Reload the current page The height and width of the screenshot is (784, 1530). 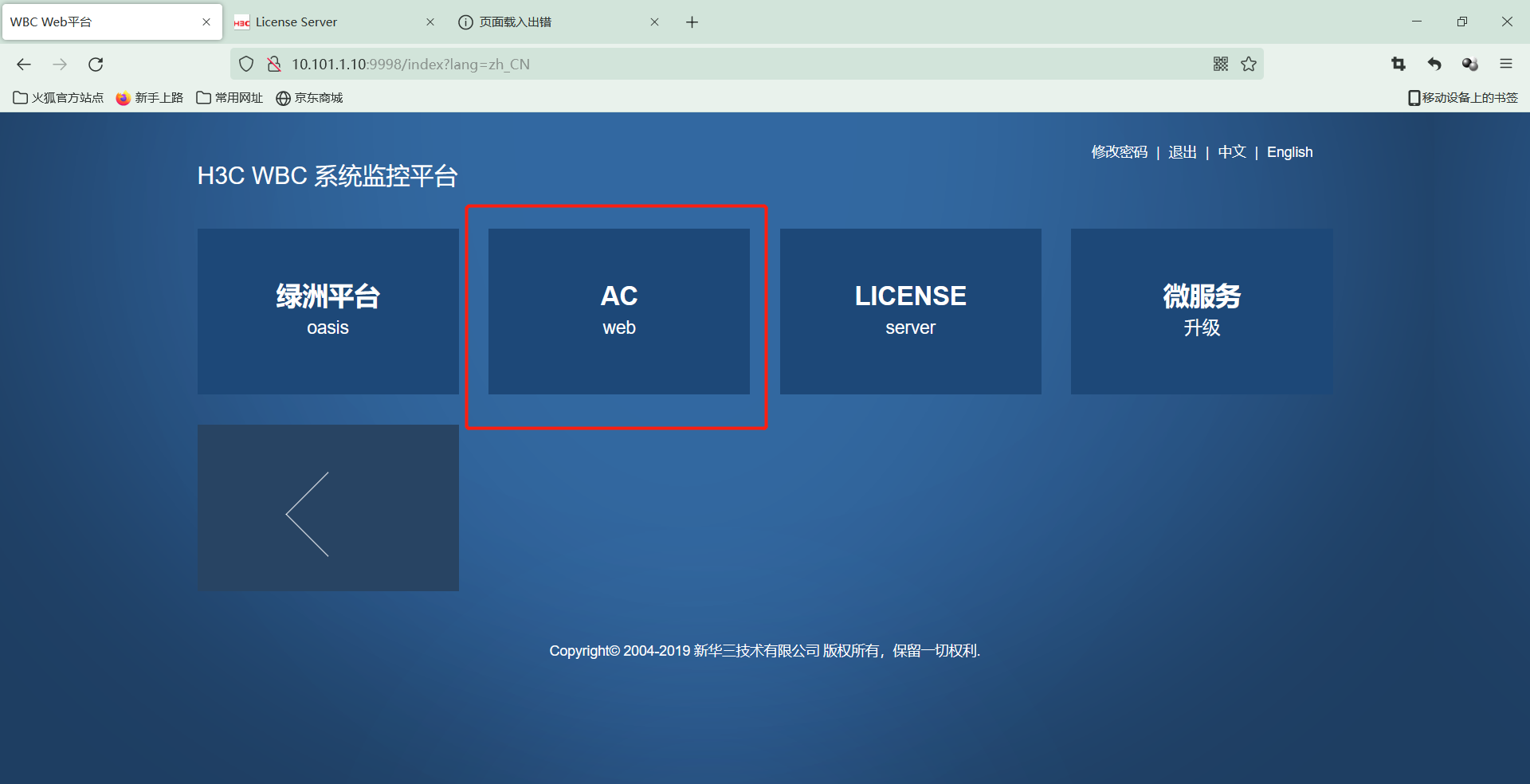pos(96,65)
